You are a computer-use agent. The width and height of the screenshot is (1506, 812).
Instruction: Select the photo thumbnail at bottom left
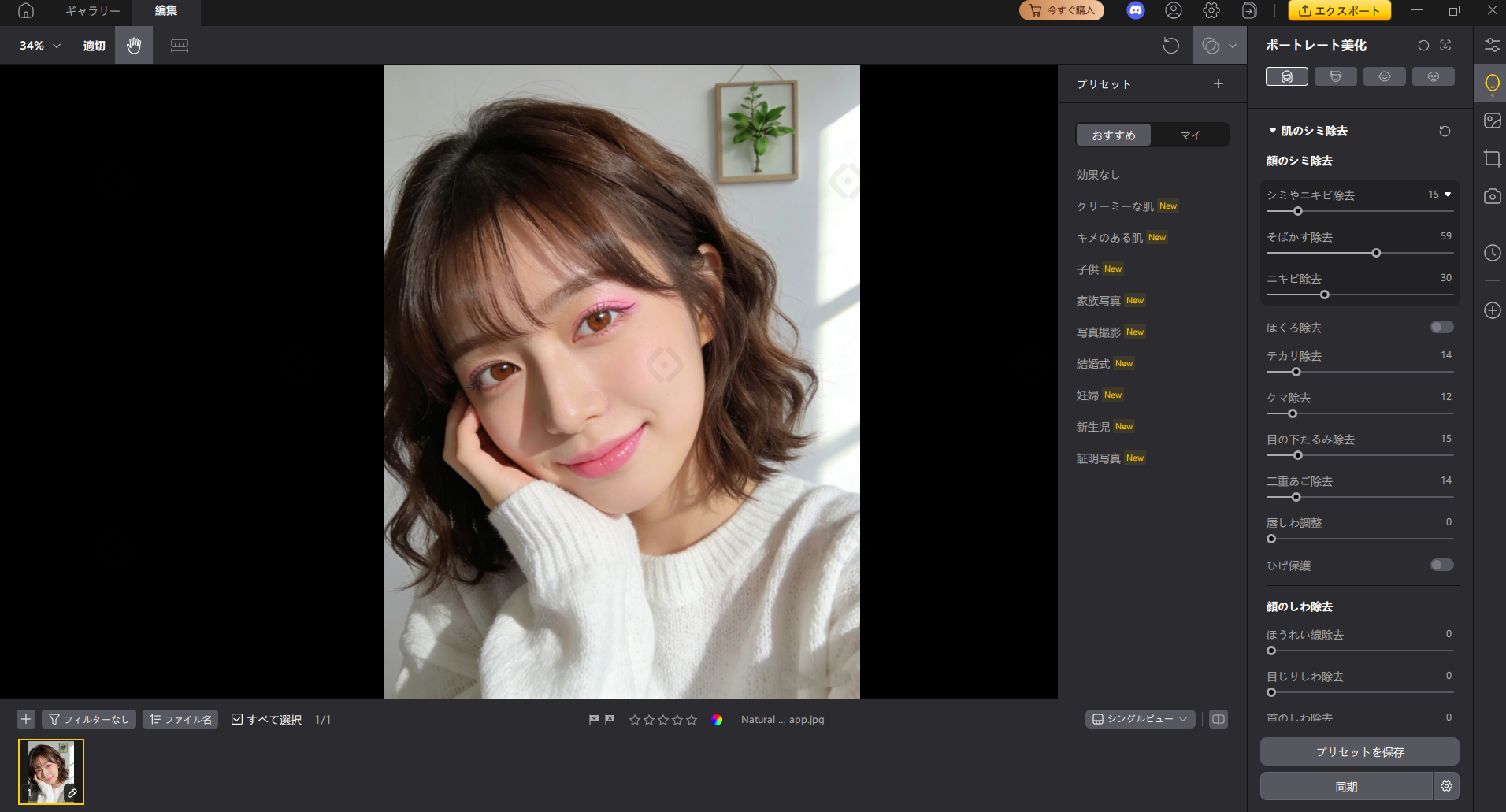pos(50,771)
